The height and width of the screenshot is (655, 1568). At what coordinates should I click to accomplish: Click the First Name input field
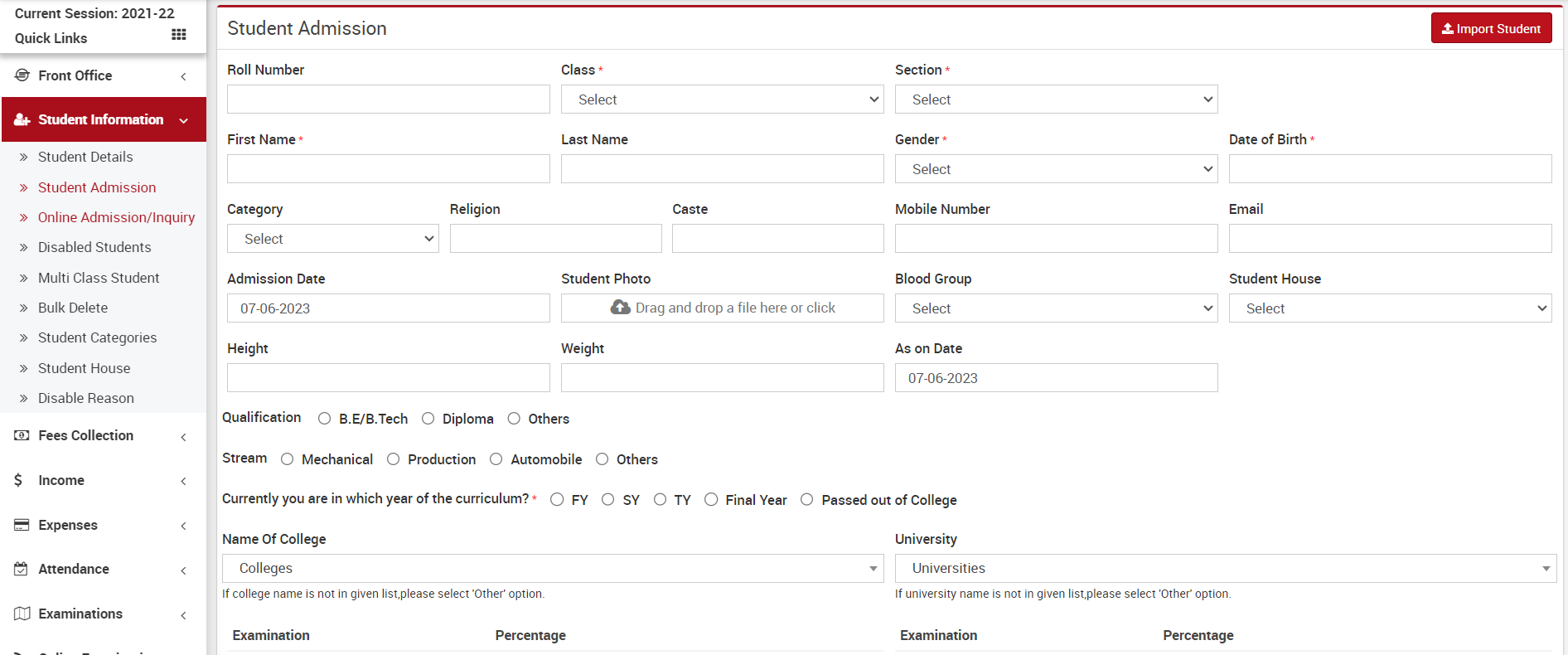coord(388,169)
